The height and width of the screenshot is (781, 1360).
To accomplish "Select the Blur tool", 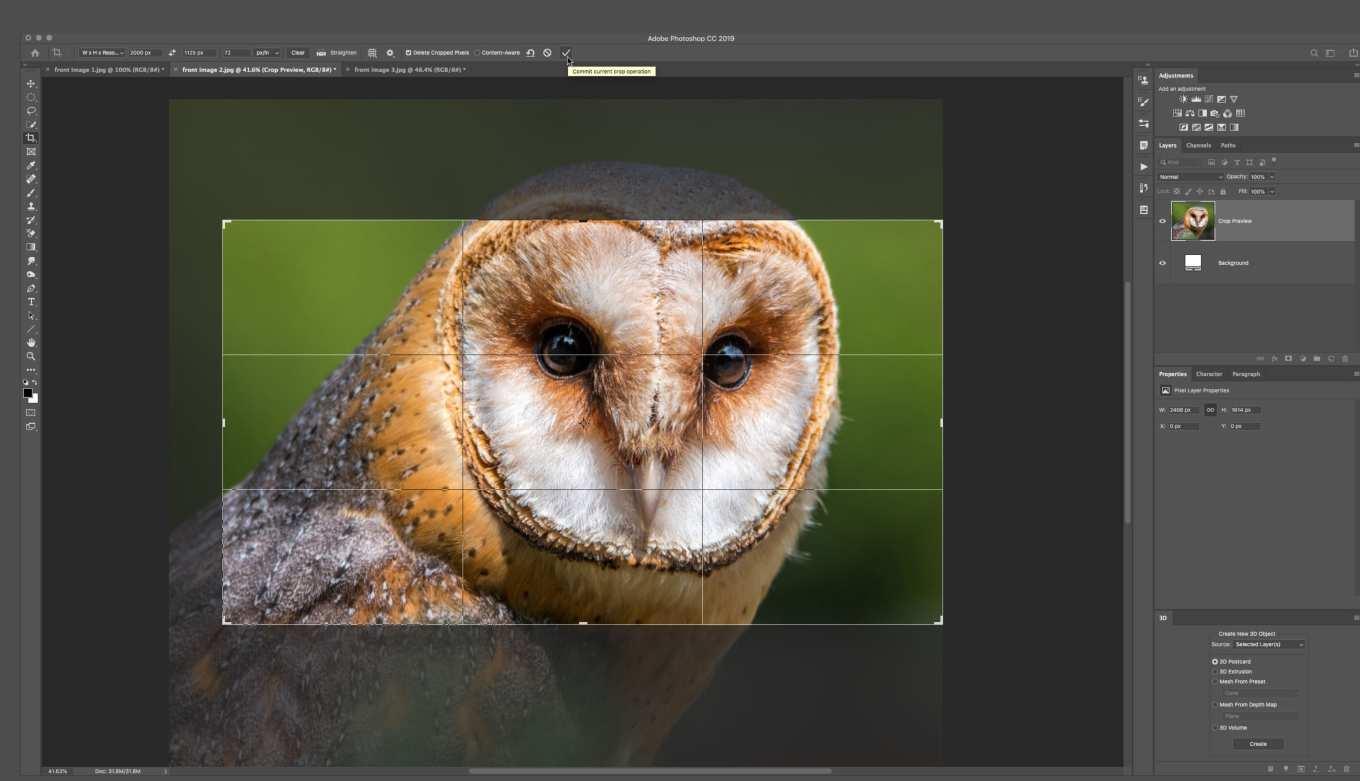I will point(31,261).
